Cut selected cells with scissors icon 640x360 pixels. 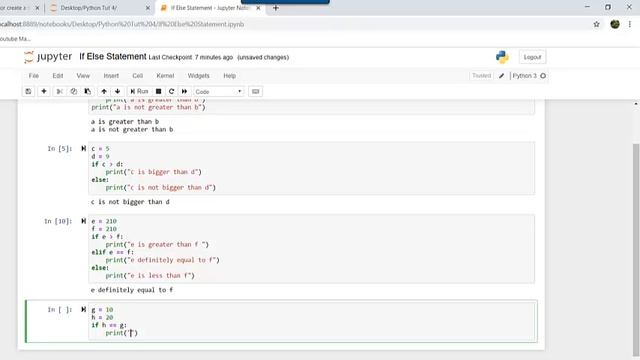click(x=59, y=91)
